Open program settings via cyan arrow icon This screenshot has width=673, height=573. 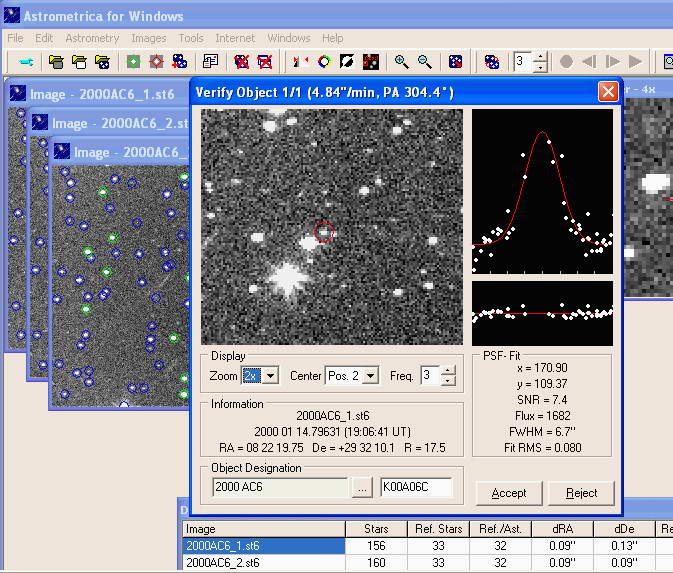tap(26, 62)
